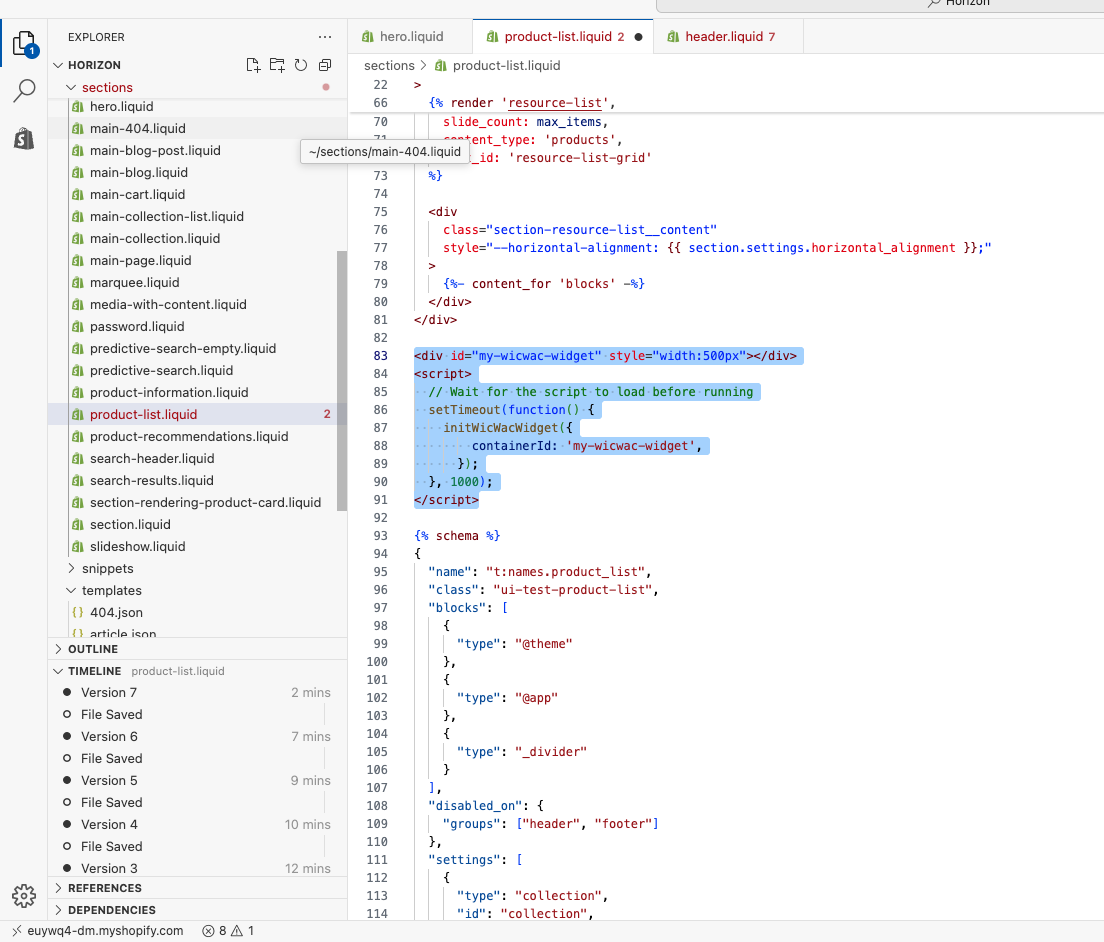Expand the snippets folder
1104x942 pixels.
[x=107, y=568]
